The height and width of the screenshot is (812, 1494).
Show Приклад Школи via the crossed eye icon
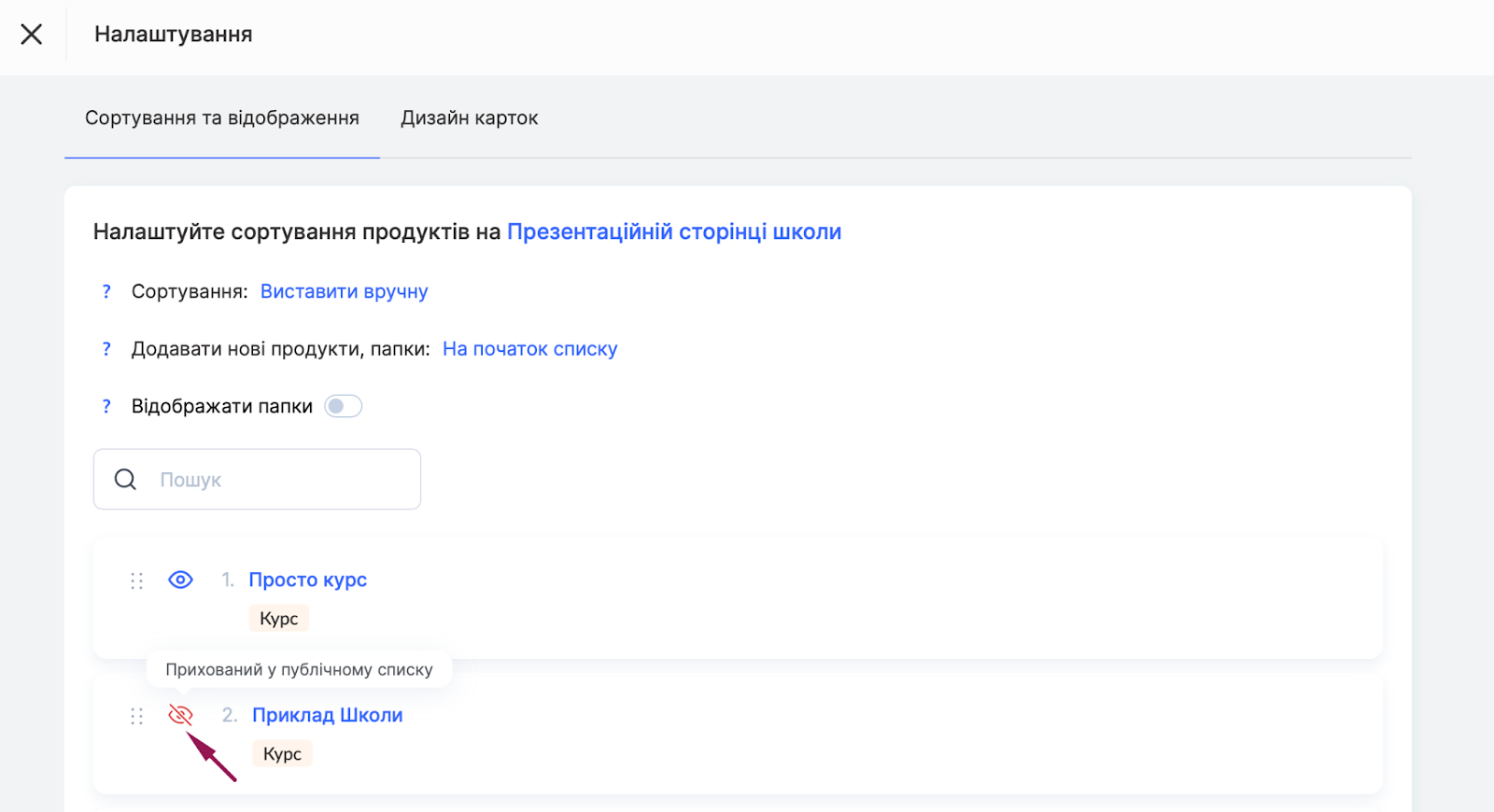180,715
